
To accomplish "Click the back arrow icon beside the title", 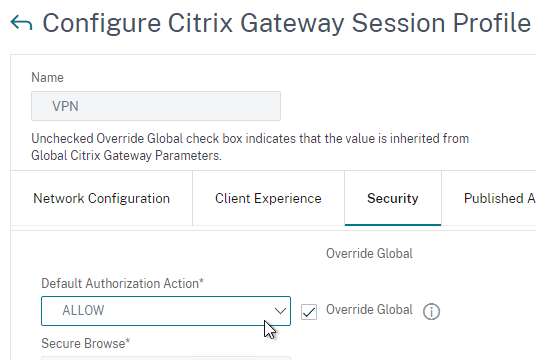I will click(21, 23).
